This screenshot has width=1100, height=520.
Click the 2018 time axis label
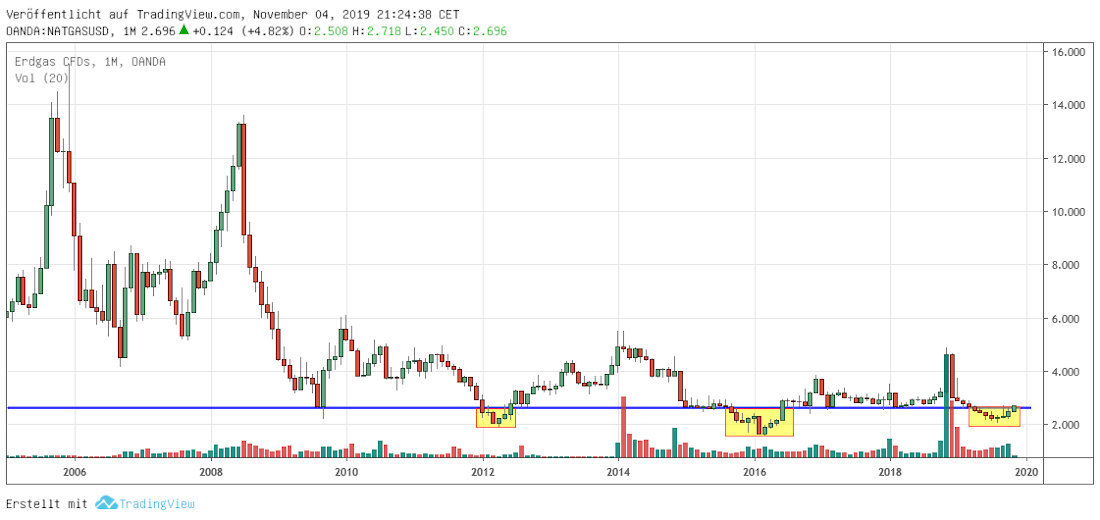coord(890,472)
